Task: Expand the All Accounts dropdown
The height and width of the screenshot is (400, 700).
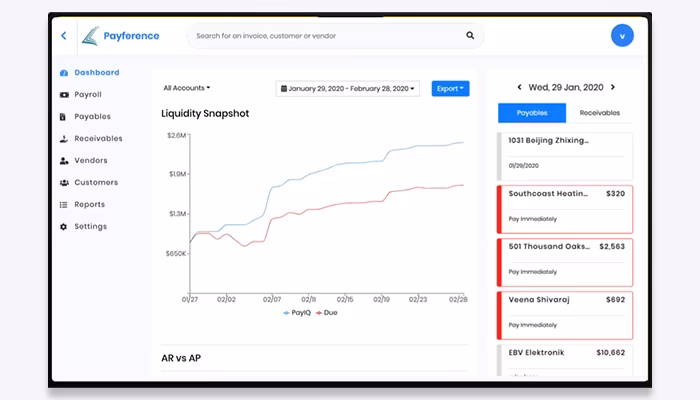Action: 187,88
